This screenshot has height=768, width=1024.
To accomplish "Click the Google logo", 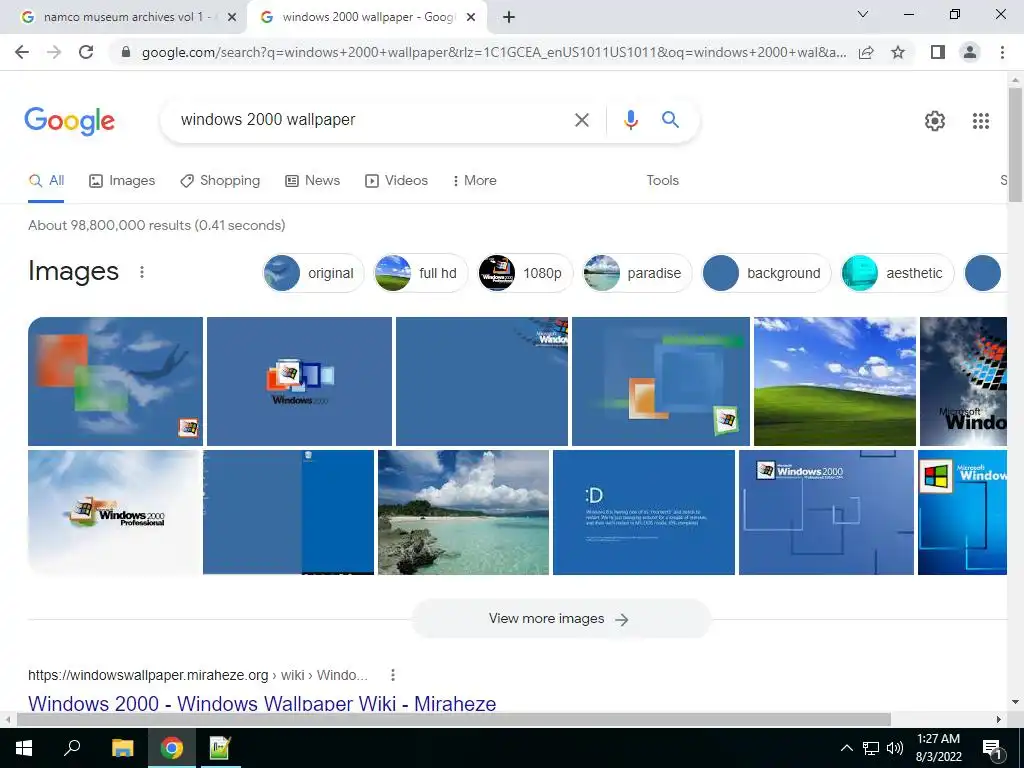I will click(x=69, y=121).
